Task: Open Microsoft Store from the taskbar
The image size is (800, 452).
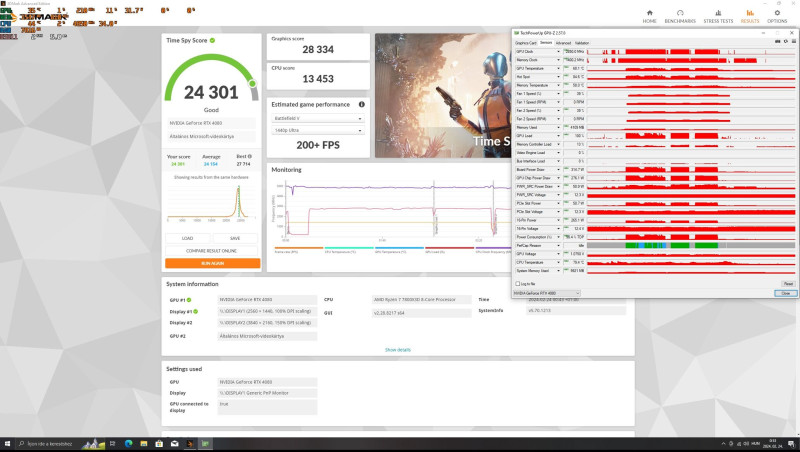Action: coord(159,444)
